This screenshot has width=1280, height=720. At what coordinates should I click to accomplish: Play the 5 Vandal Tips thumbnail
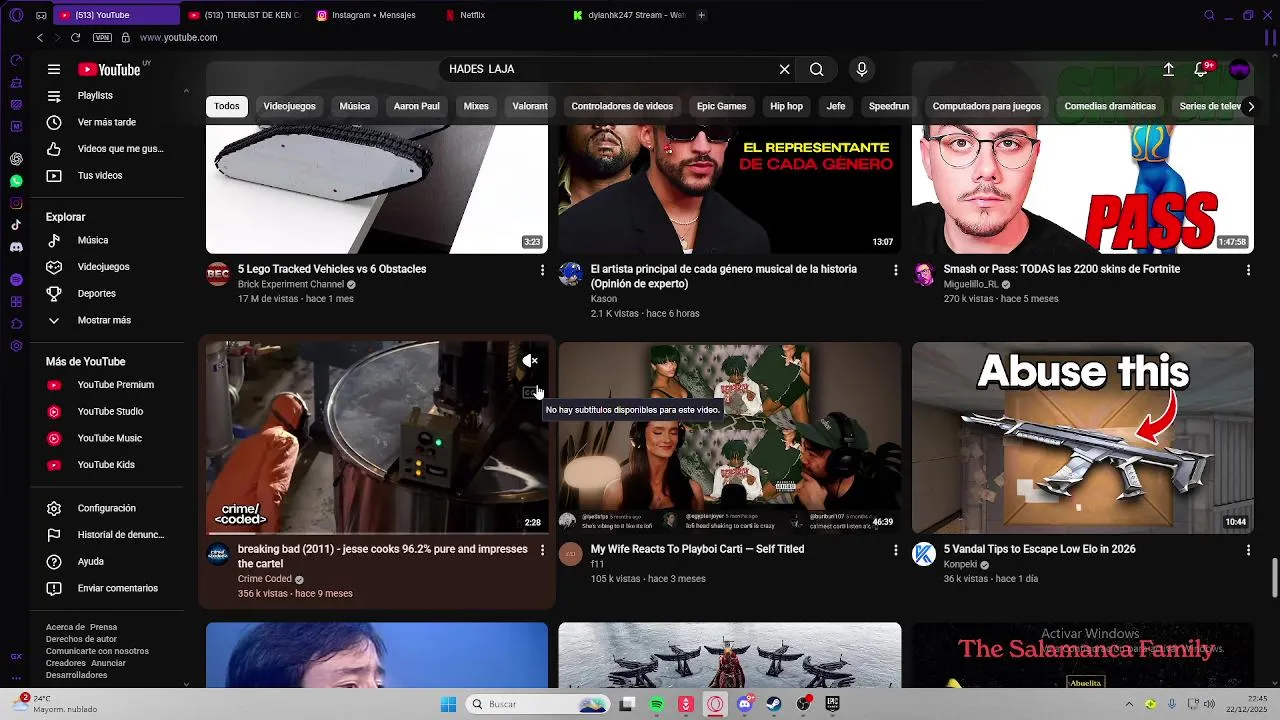[x=1082, y=438]
